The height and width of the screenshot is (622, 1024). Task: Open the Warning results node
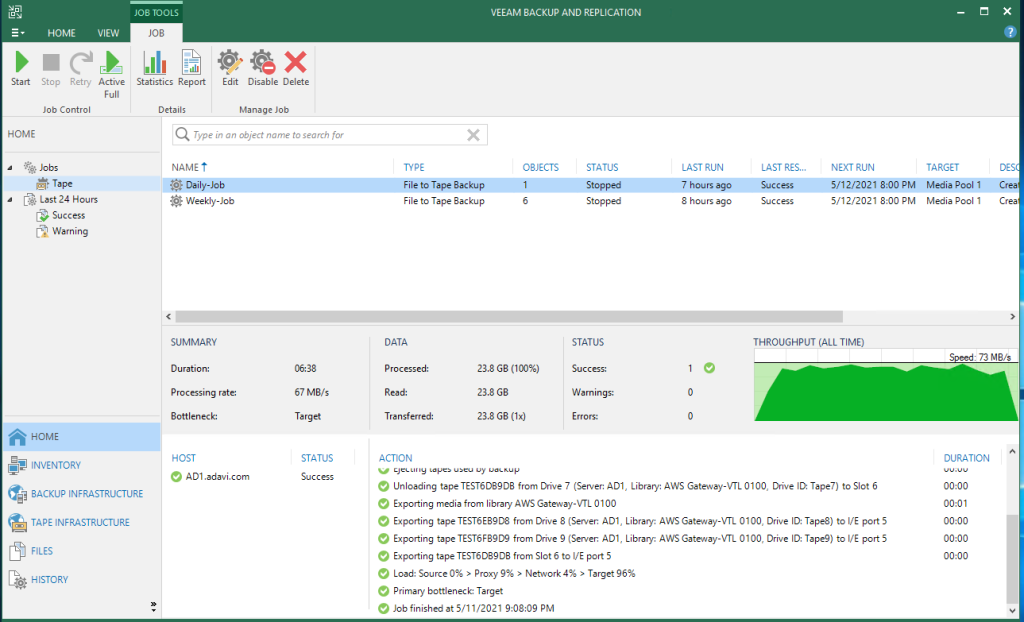(x=70, y=231)
